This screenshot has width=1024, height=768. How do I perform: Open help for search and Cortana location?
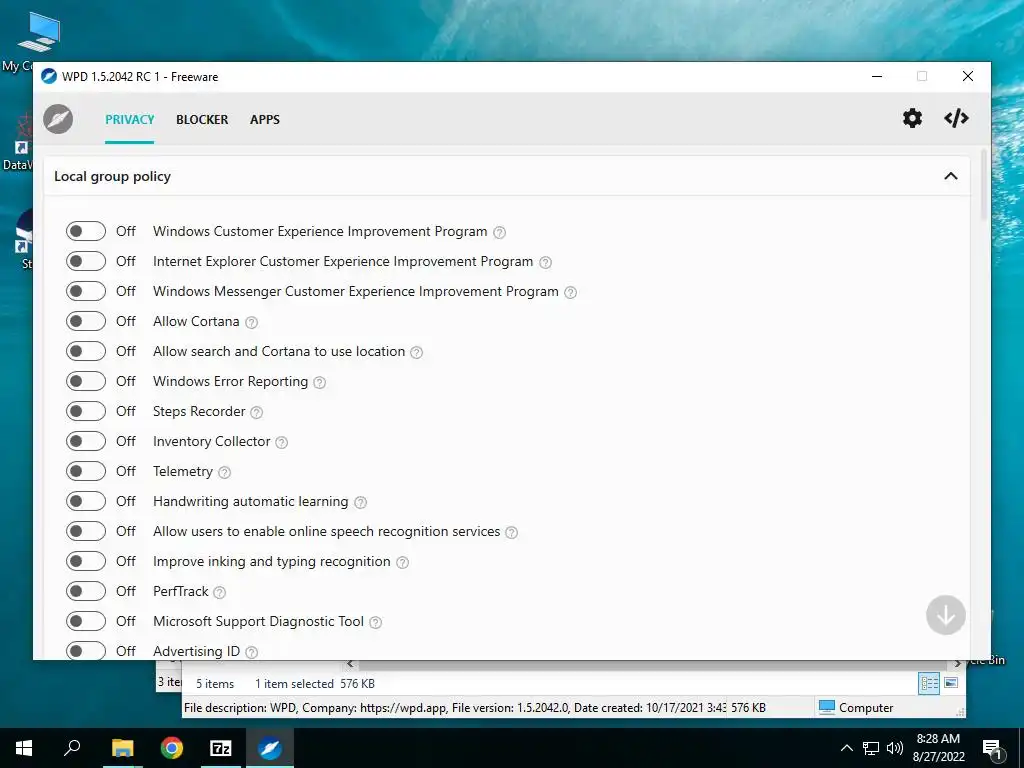coord(417,353)
